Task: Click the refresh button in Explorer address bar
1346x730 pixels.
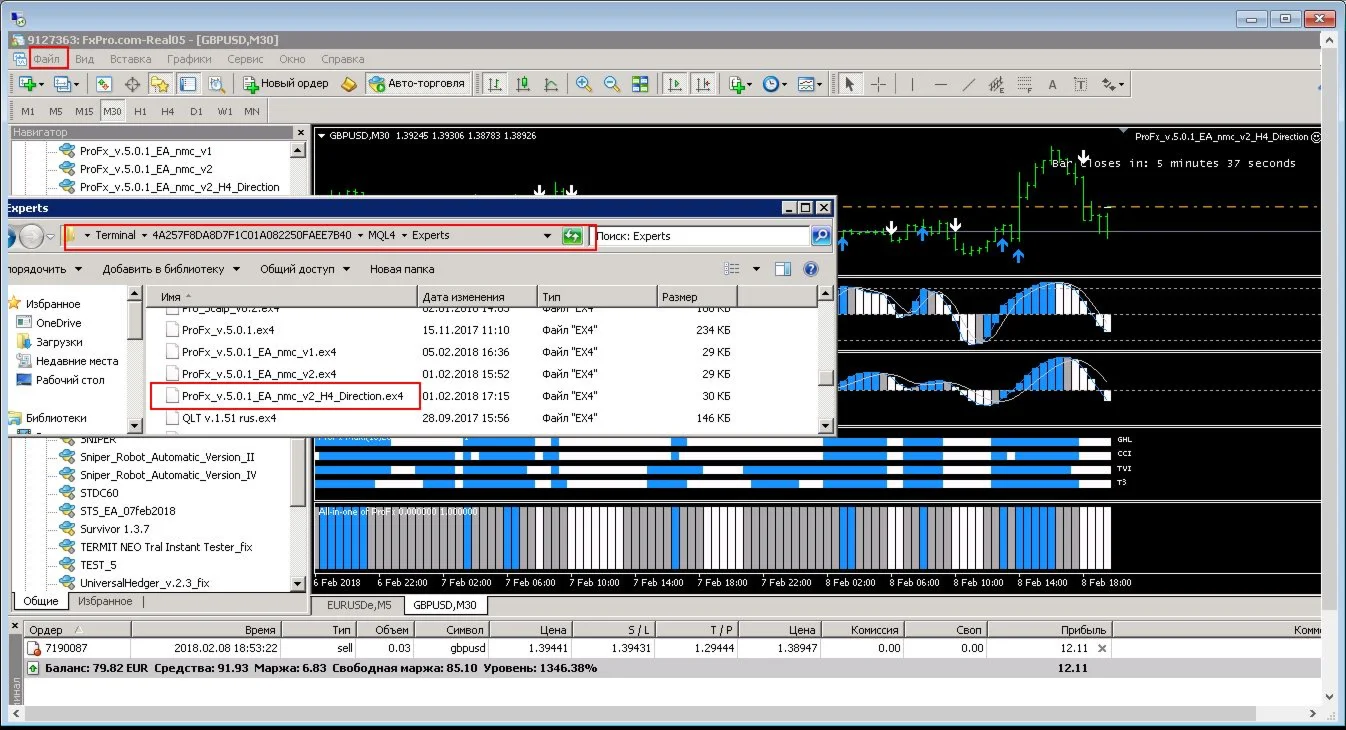Action: pos(572,236)
